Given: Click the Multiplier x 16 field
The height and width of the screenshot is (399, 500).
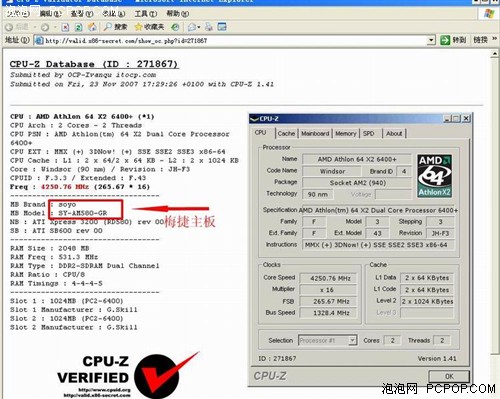Looking at the screenshot, I should tap(329, 290).
